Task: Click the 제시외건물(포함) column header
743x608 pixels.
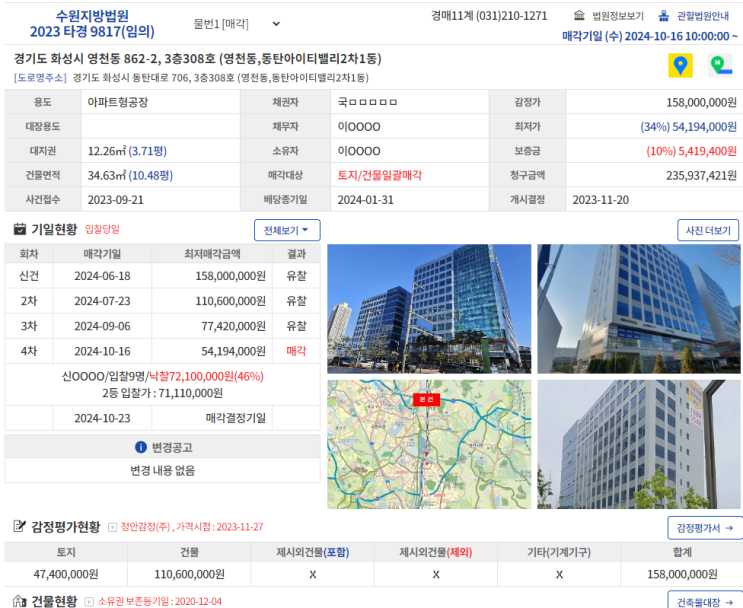Action: [x=313, y=552]
